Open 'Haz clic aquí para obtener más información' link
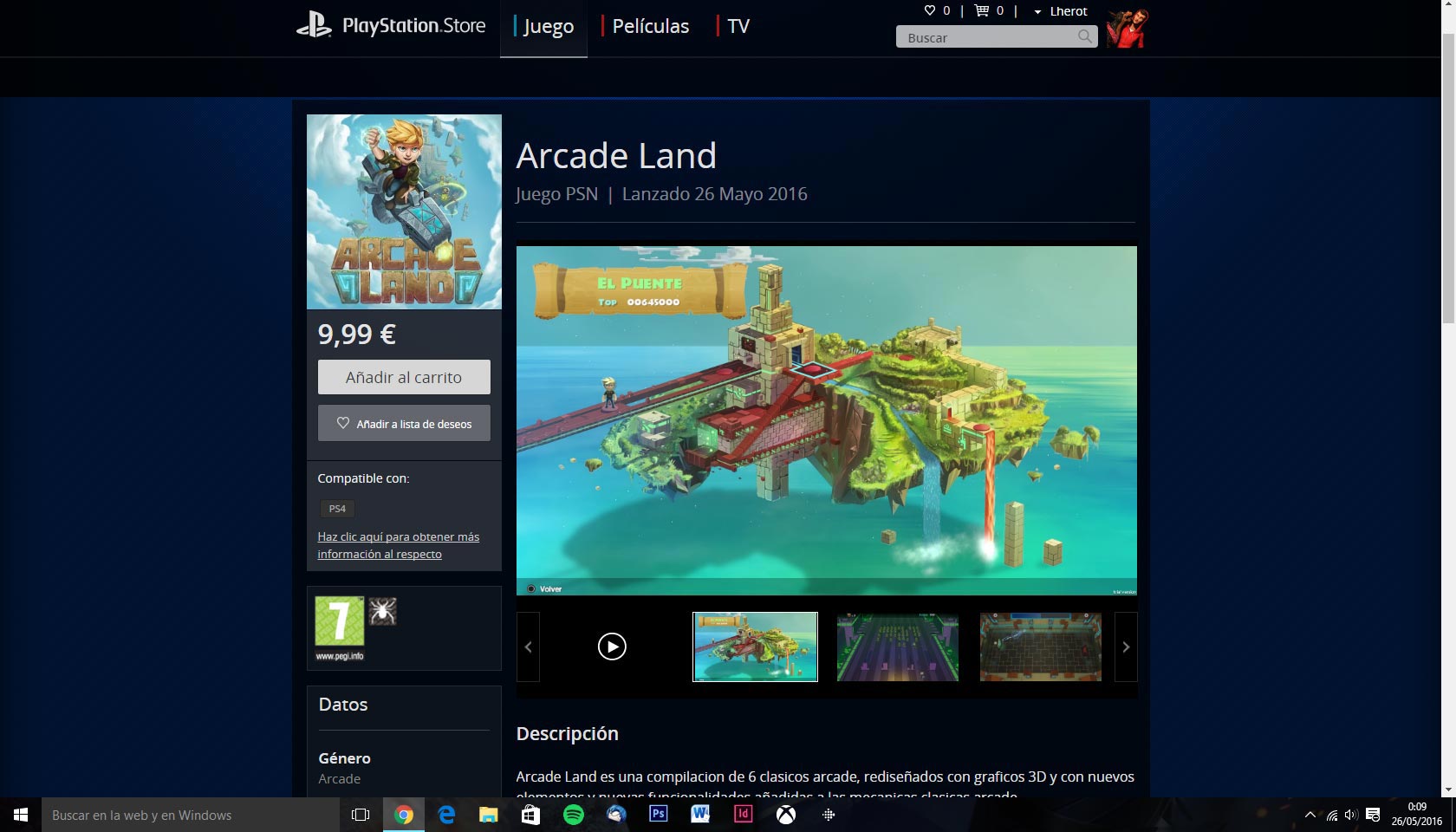 pyautogui.click(x=398, y=545)
